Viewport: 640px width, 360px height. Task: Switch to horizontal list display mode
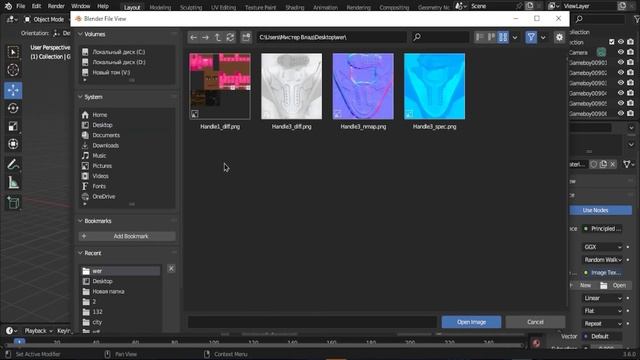(491, 37)
